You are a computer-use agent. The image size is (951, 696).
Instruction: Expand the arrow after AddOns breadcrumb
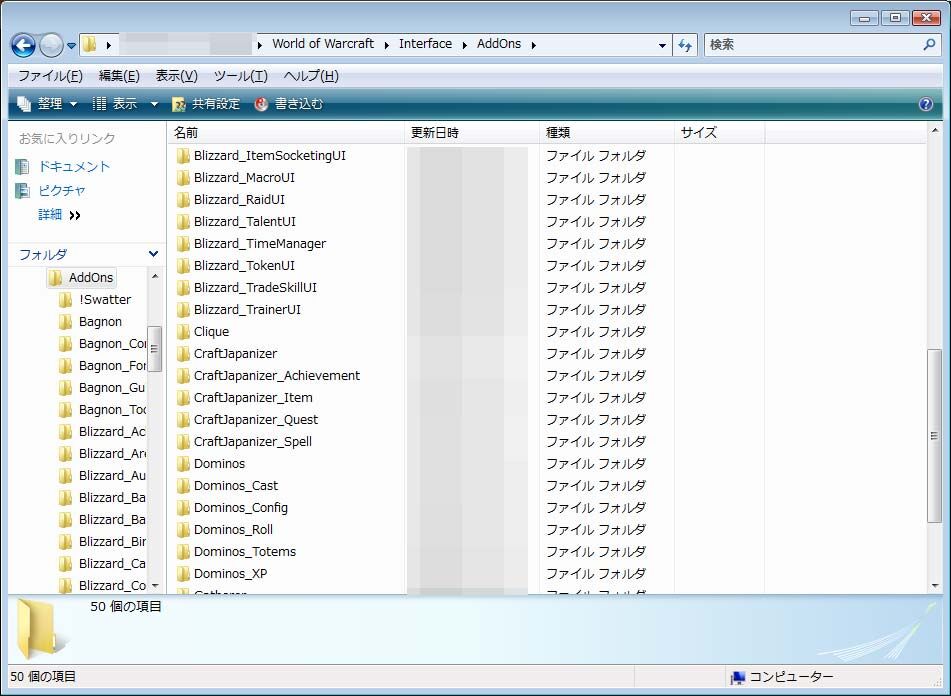[x=533, y=45]
